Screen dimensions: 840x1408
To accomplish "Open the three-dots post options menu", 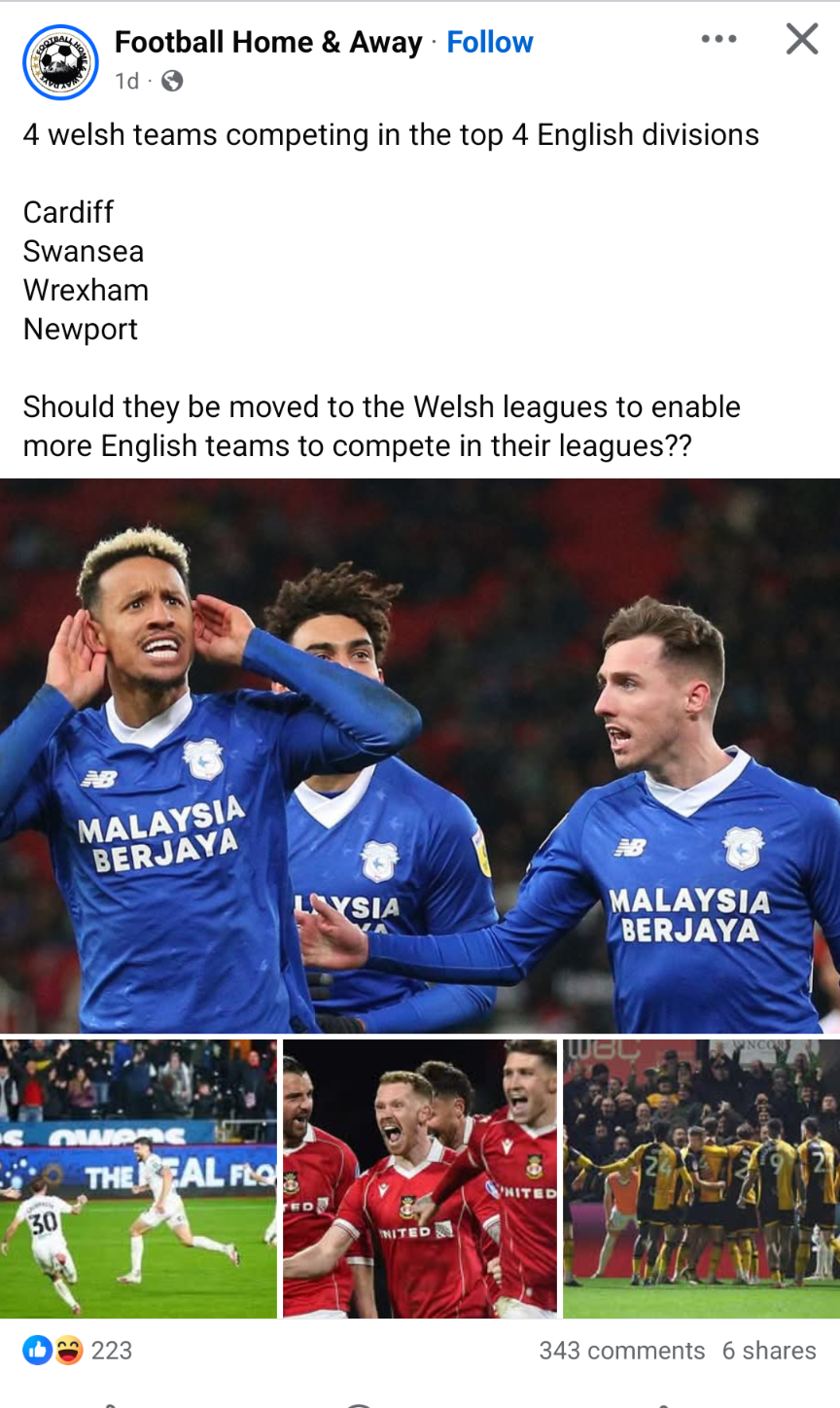I will [718, 40].
